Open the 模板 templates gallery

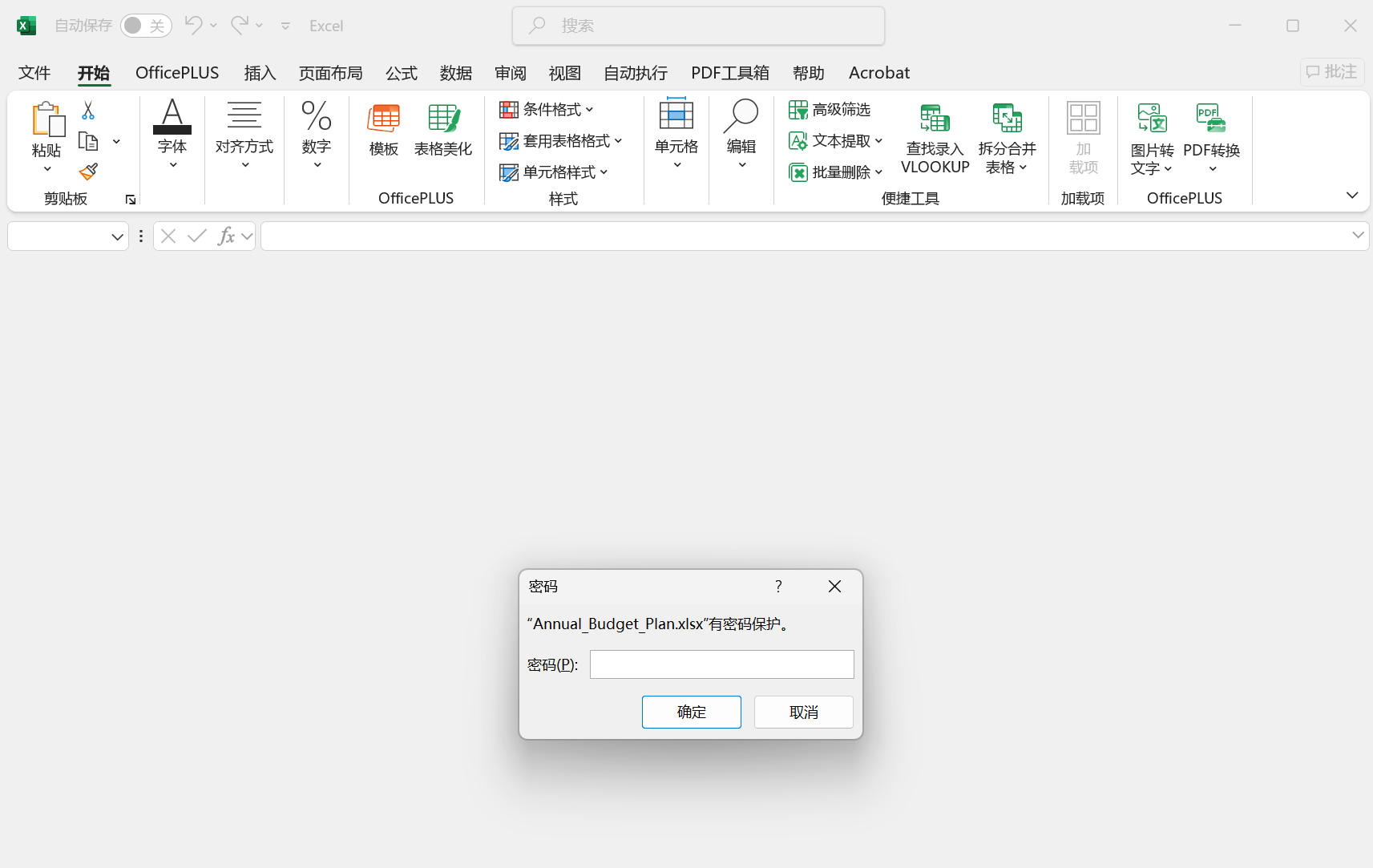coord(383,130)
